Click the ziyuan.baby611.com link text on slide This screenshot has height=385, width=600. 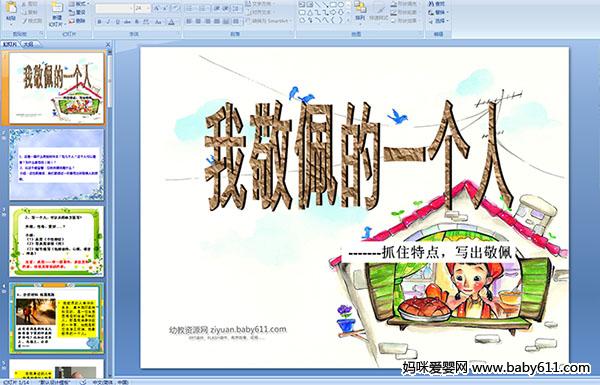248,330
